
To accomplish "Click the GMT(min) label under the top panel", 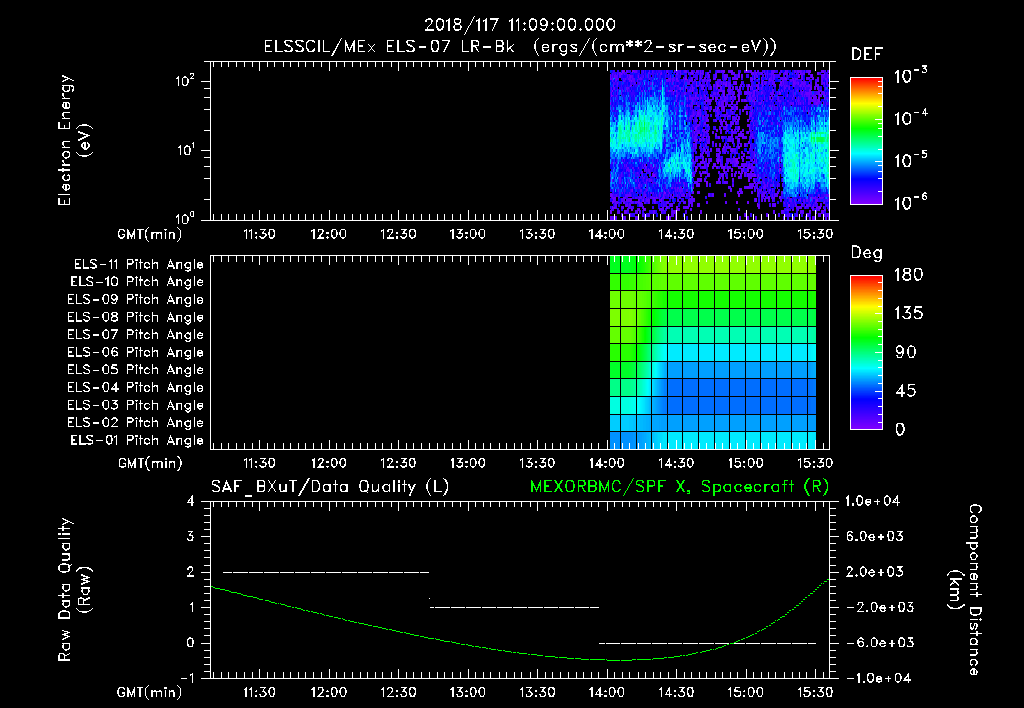I will (x=150, y=234).
